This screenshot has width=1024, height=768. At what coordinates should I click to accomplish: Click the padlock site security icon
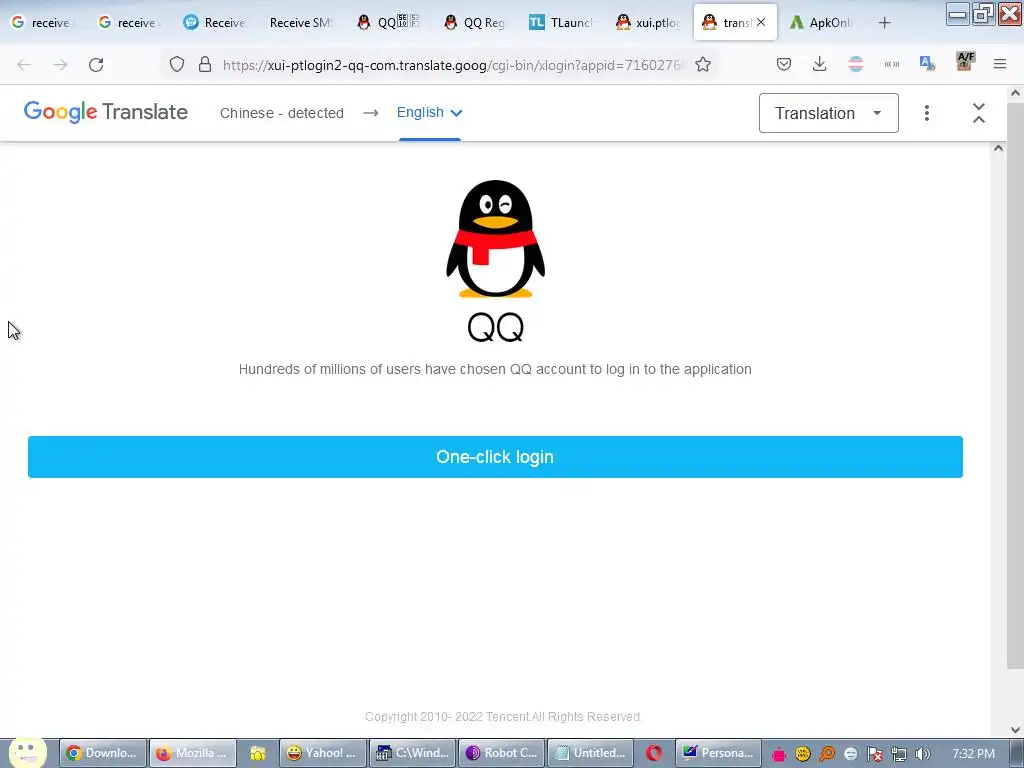(x=204, y=64)
